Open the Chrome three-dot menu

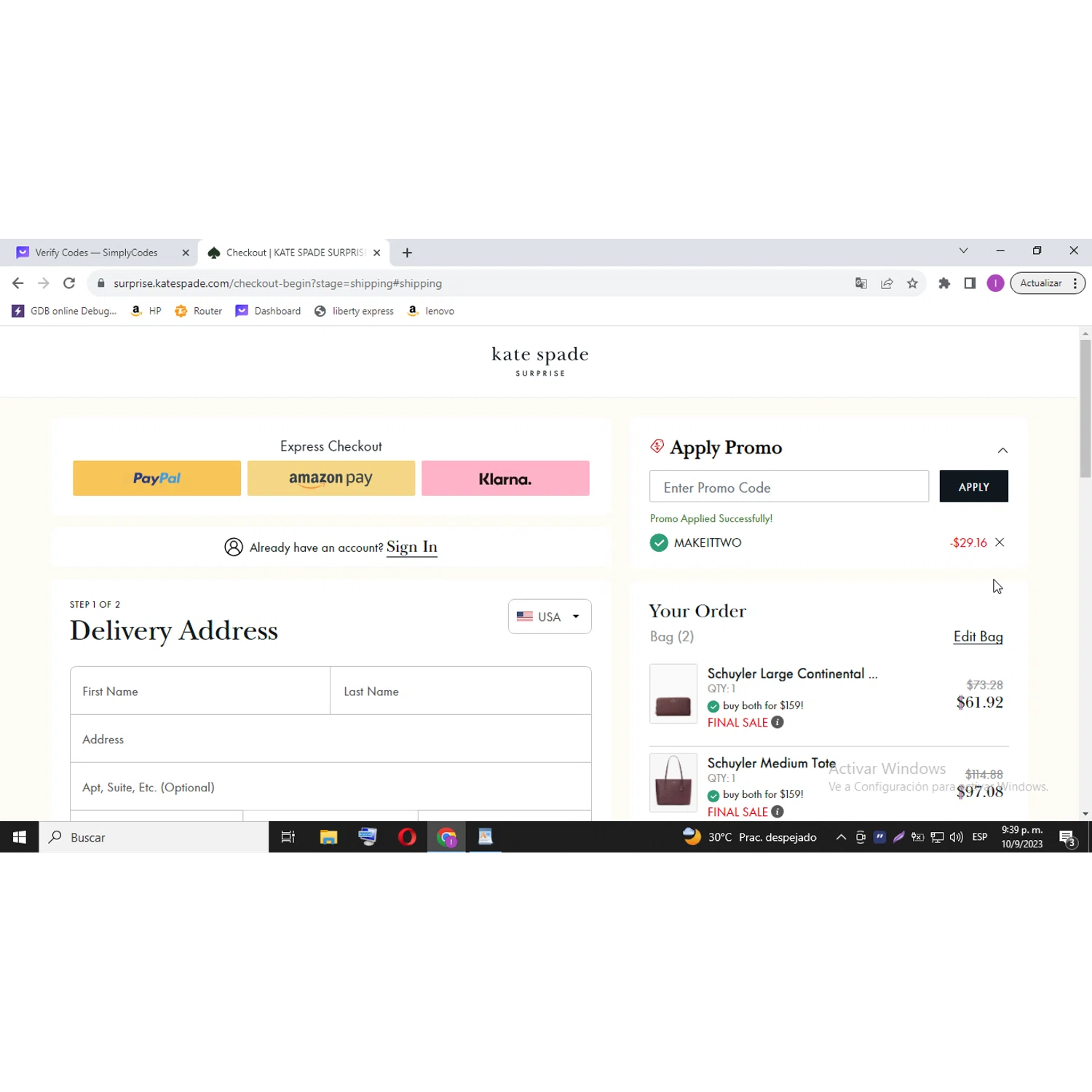tap(1075, 283)
